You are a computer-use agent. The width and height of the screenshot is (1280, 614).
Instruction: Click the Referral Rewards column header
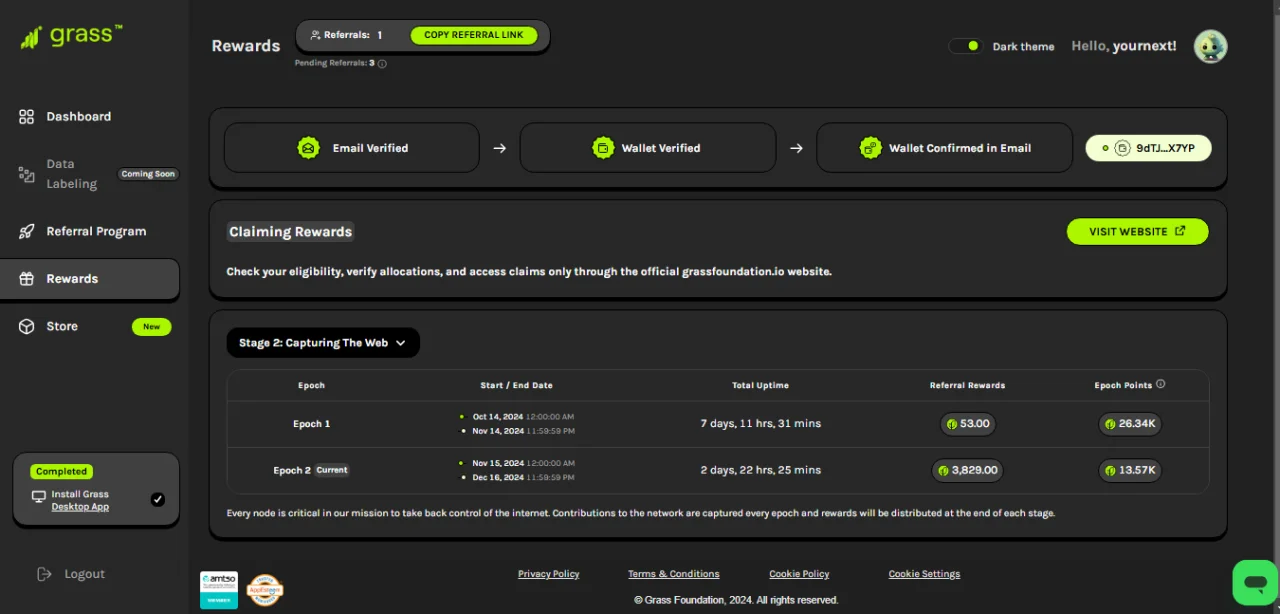967,385
